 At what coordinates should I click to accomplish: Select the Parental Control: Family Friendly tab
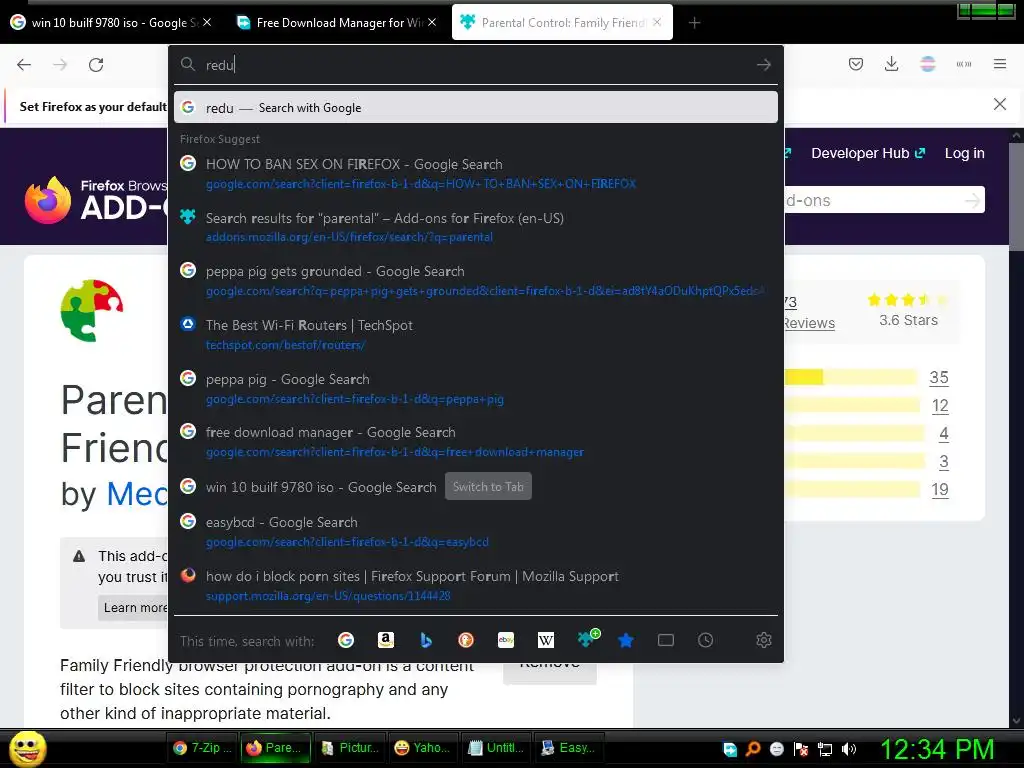(x=562, y=22)
